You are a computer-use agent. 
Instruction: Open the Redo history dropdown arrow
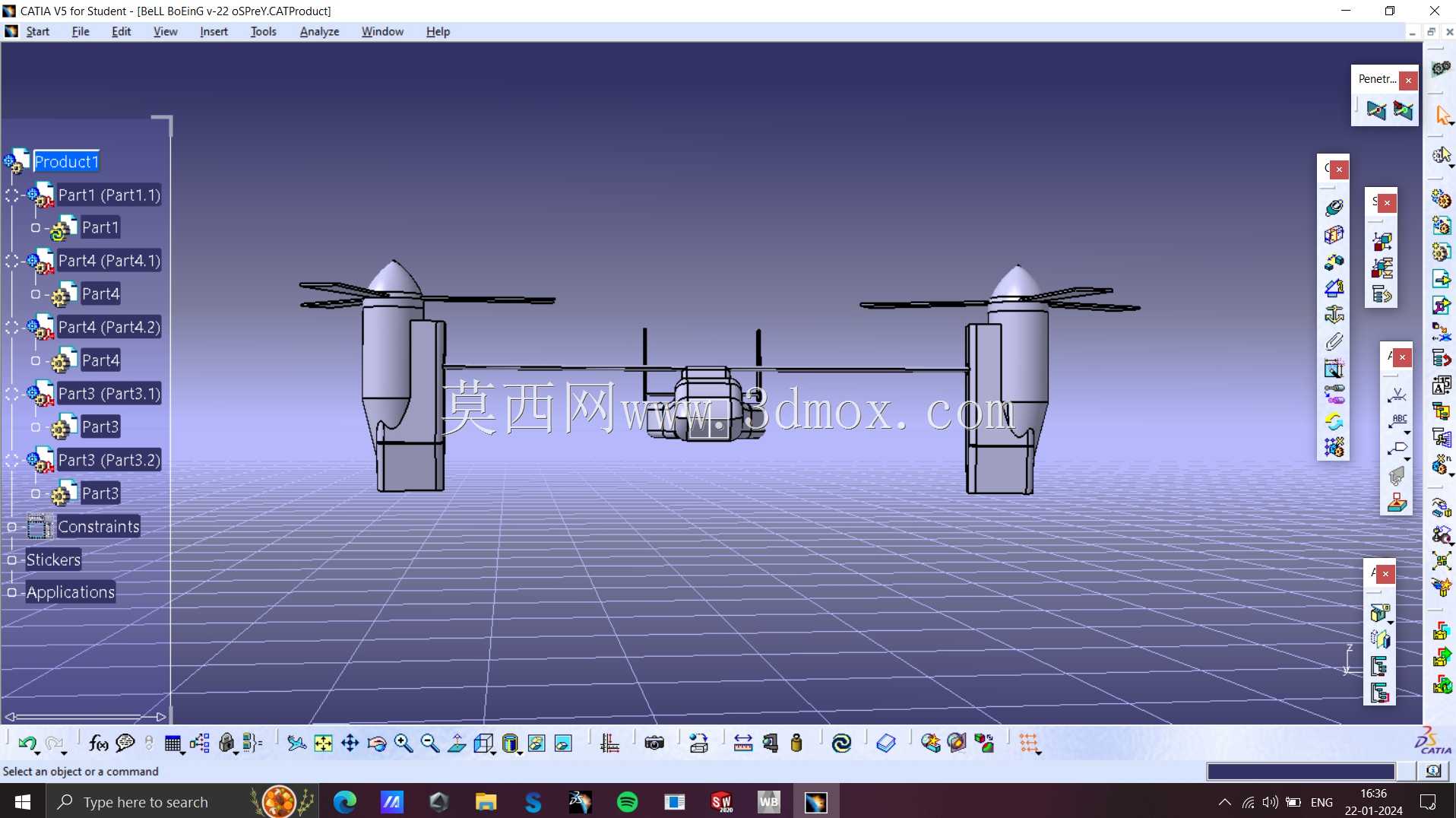64,753
